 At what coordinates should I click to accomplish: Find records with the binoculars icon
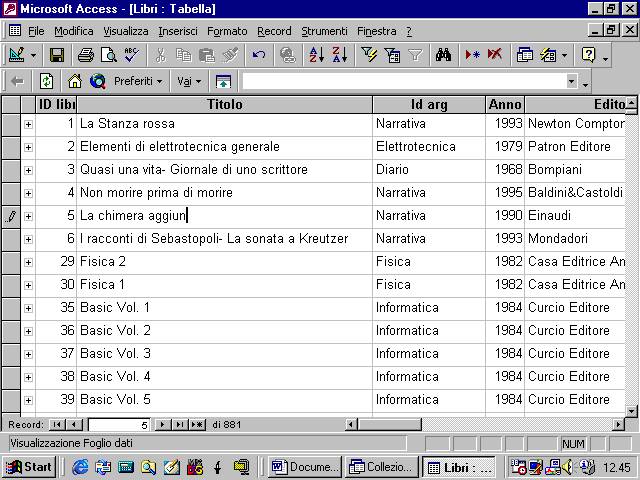coord(443,55)
